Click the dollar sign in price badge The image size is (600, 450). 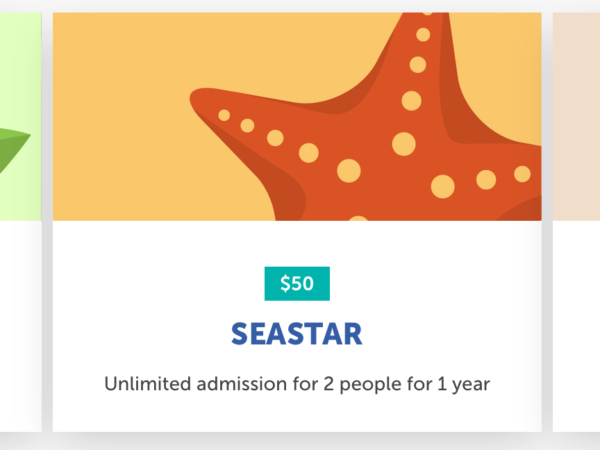pyautogui.click(x=285, y=284)
